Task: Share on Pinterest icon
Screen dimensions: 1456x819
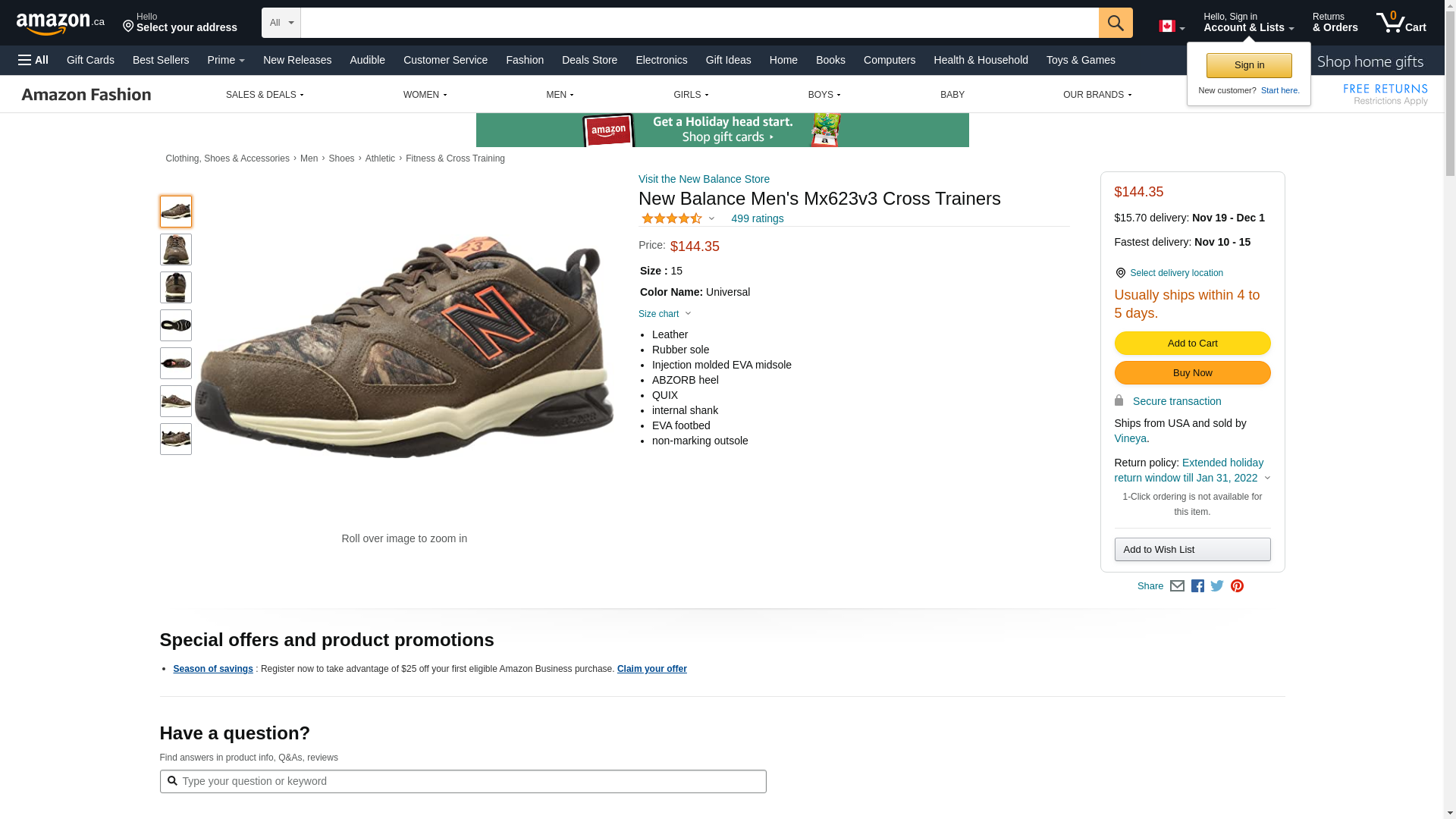Action: pyautogui.click(x=1237, y=586)
